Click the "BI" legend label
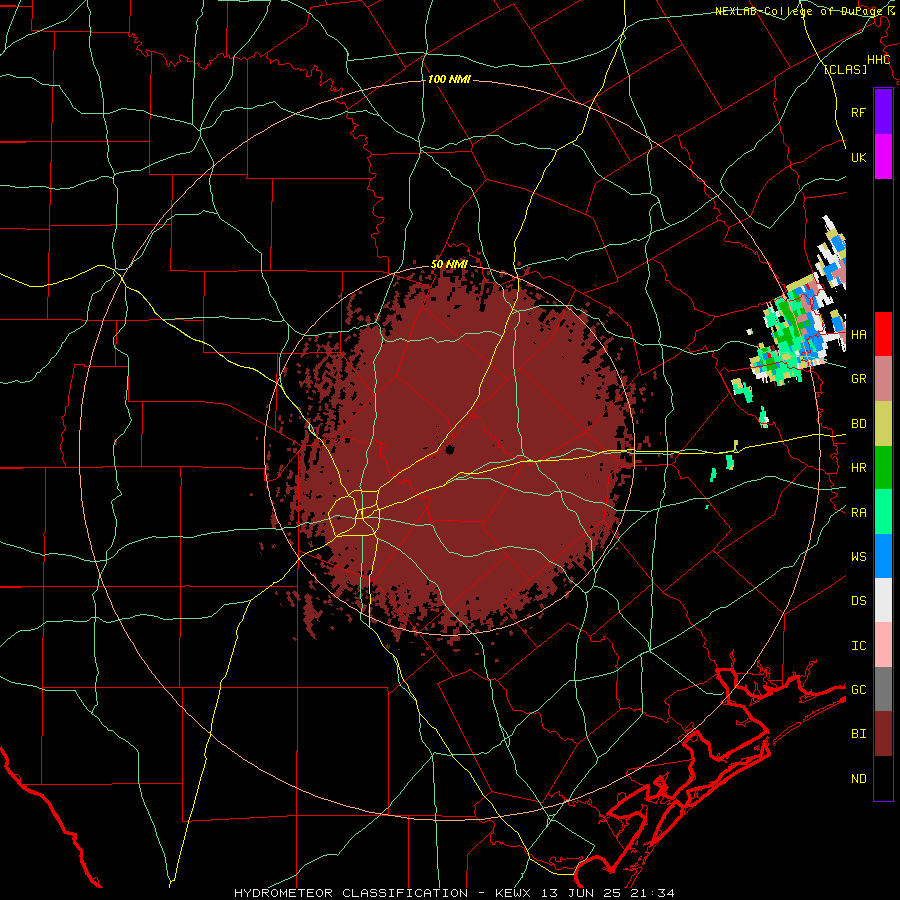Image resolution: width=900 pixels, height=900 pixels. pyautogui.click(x=858, y=734)
